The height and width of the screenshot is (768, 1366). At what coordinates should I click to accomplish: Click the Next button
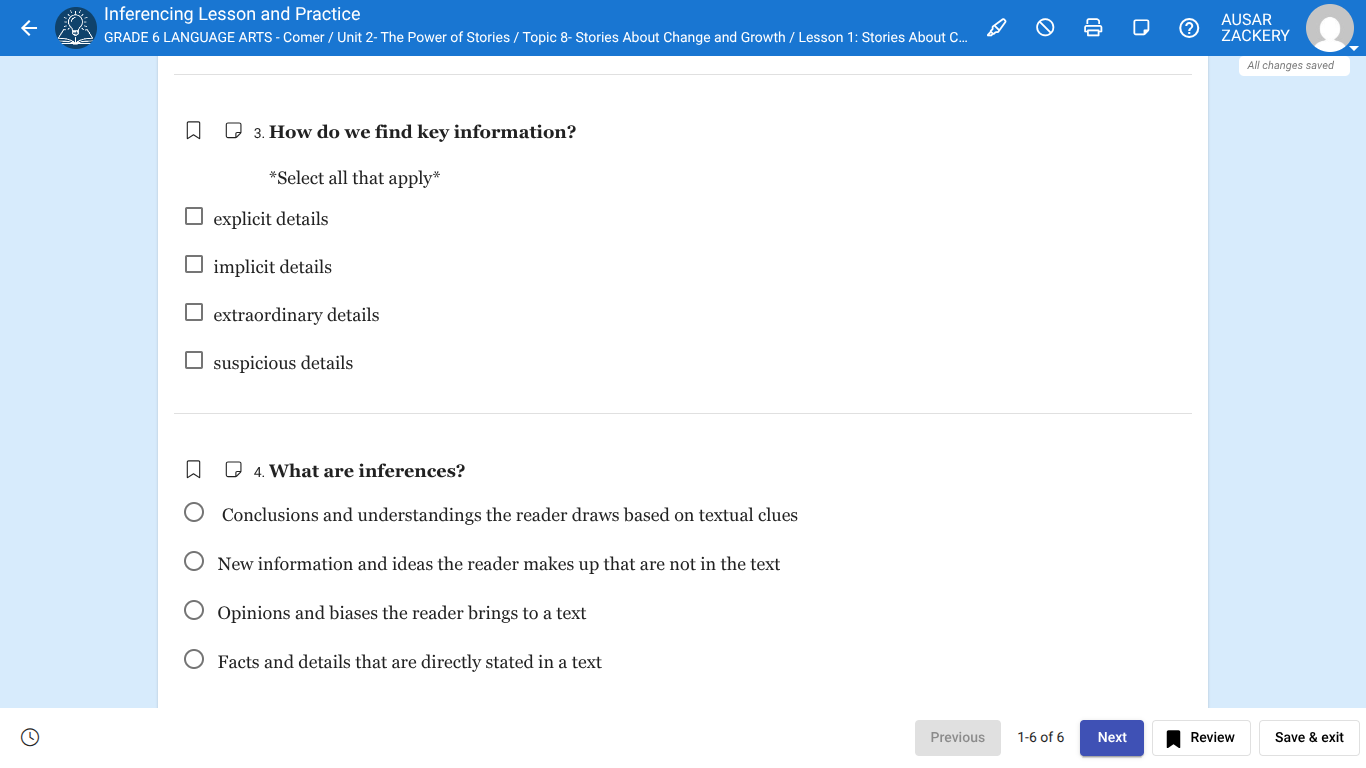(x=1111, y=737)
